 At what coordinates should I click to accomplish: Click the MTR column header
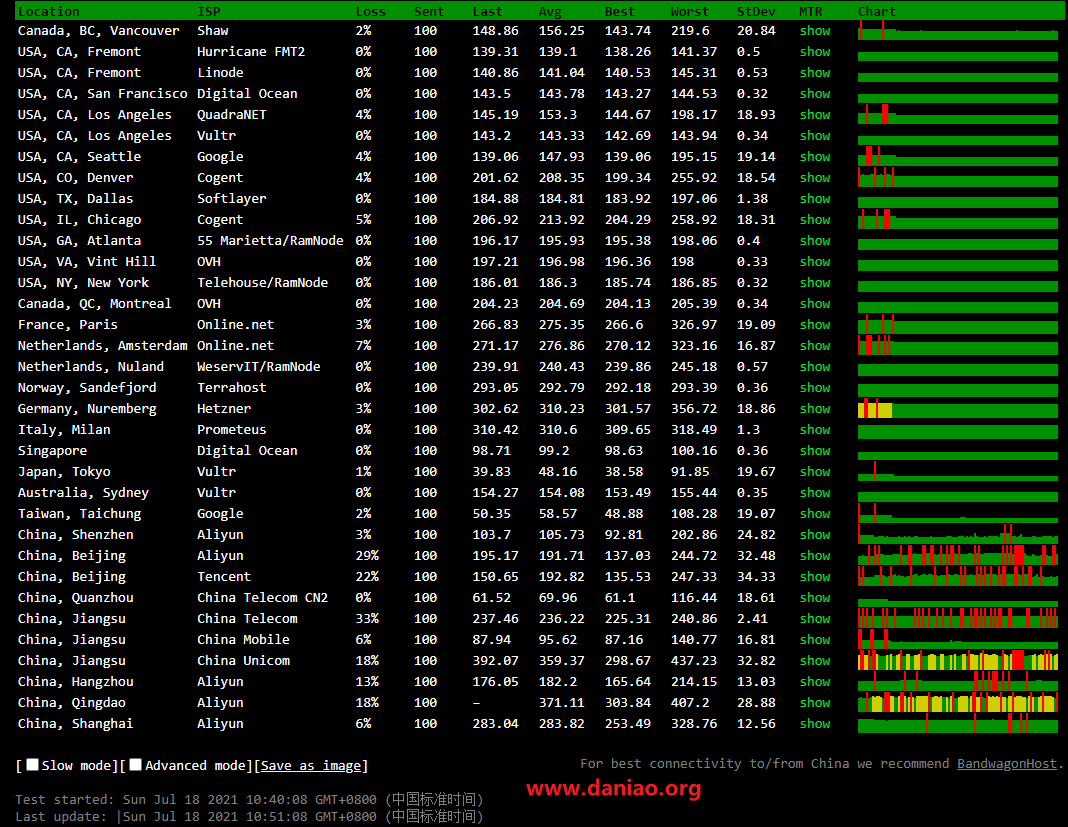[x=811, y=12]
